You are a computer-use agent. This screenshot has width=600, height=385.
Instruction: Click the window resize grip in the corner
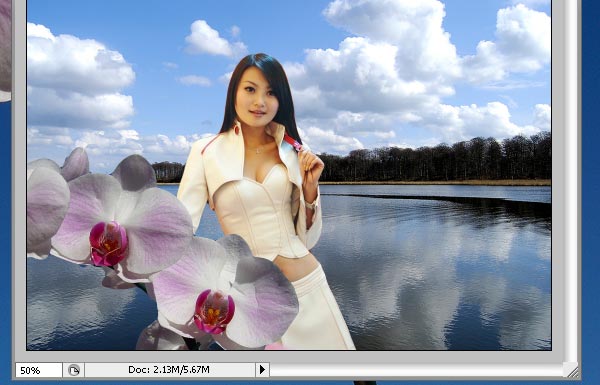[x=572, y=370]
